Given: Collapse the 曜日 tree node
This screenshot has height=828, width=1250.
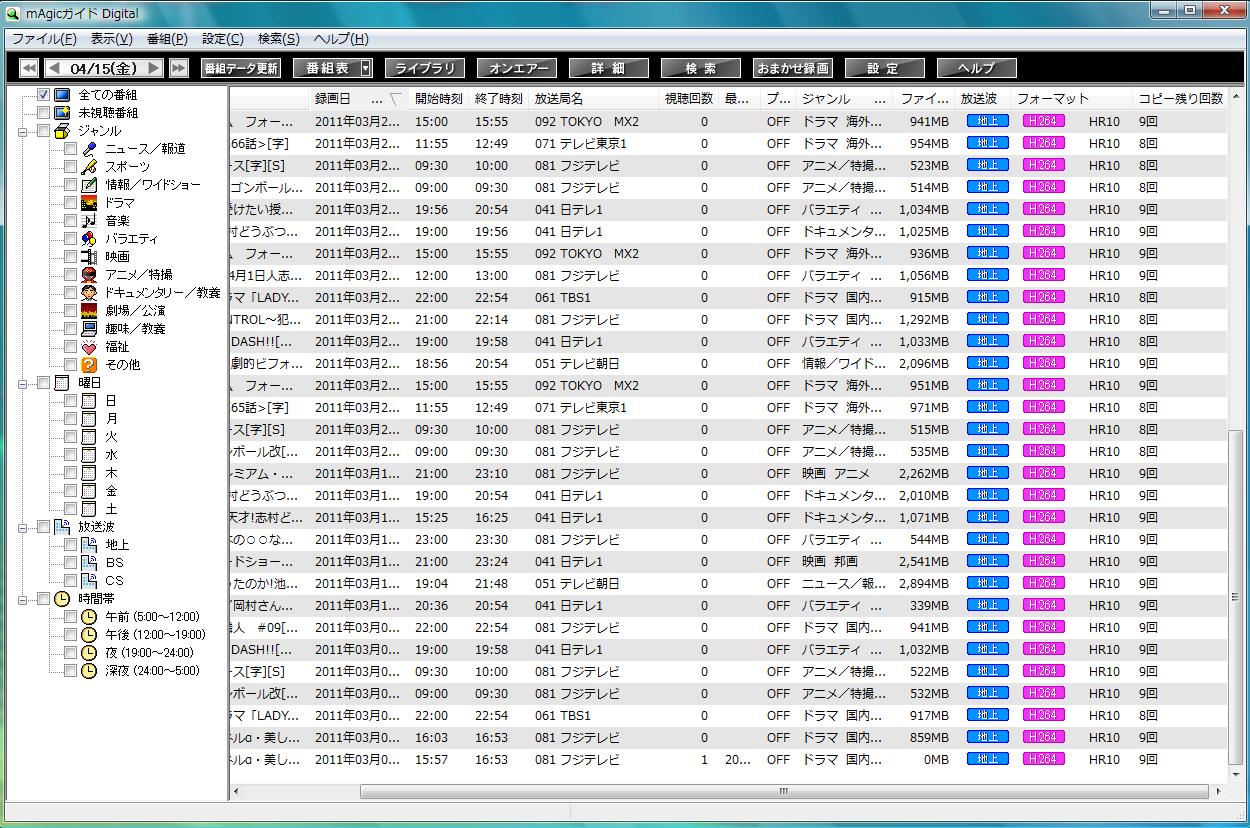Looking at the screenshot, I should [22, 383].
